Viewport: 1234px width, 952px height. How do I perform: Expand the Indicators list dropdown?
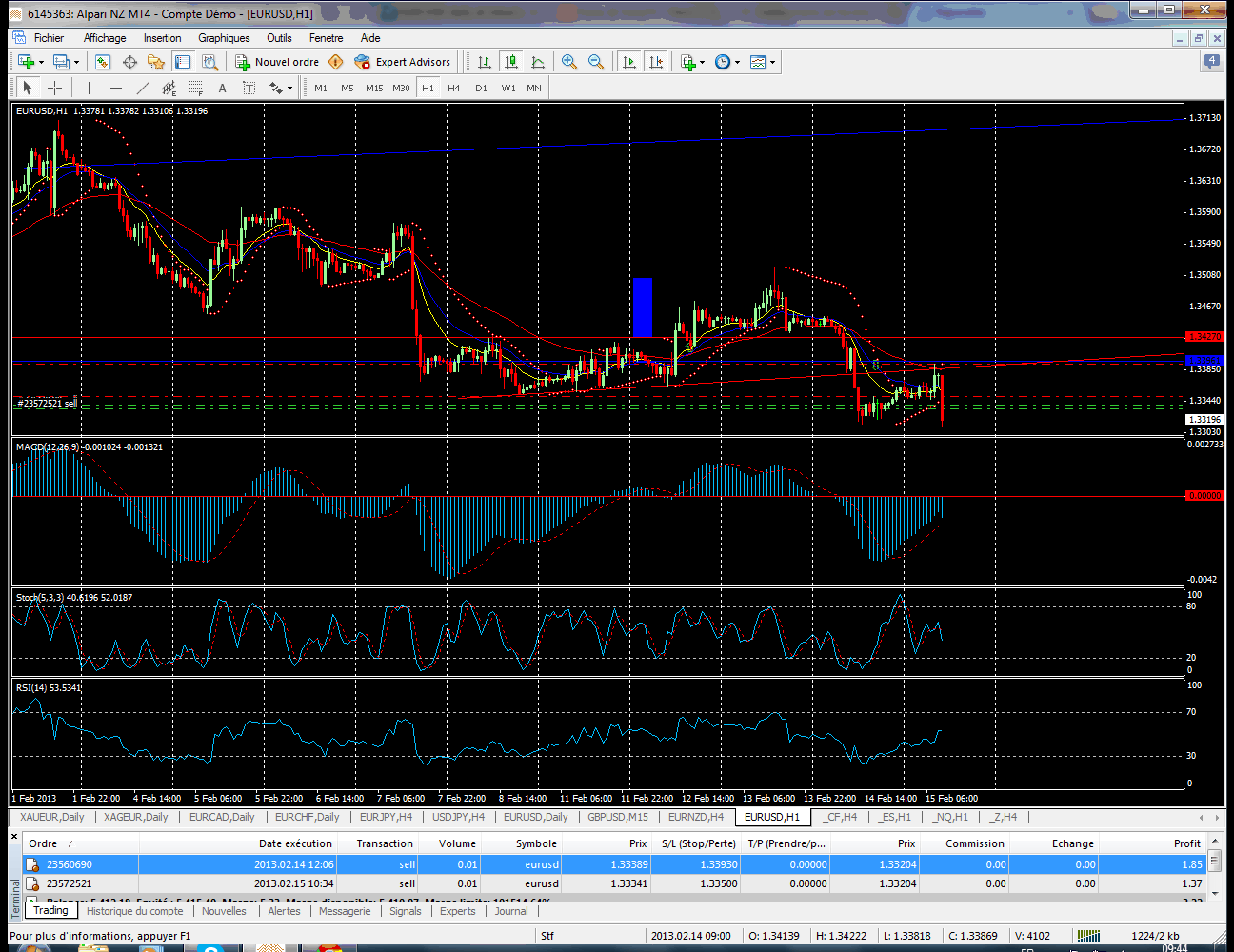[x=693, y=62]
